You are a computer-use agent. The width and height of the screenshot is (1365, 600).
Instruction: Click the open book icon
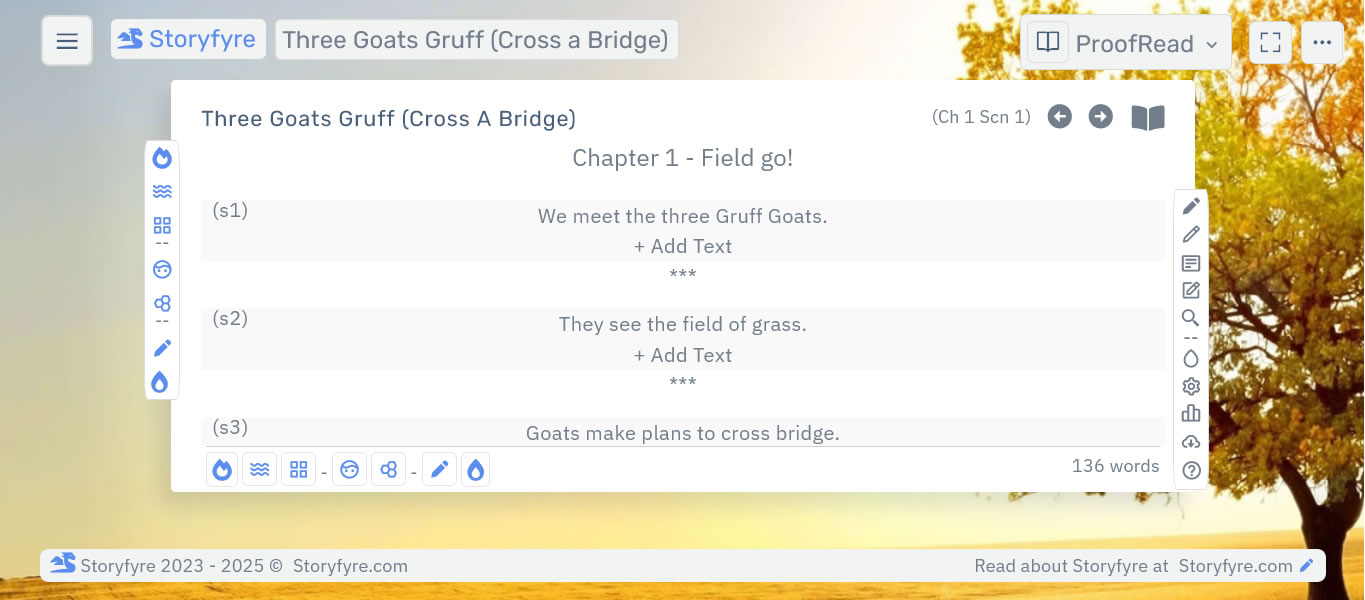click(x=1148, y=118)
